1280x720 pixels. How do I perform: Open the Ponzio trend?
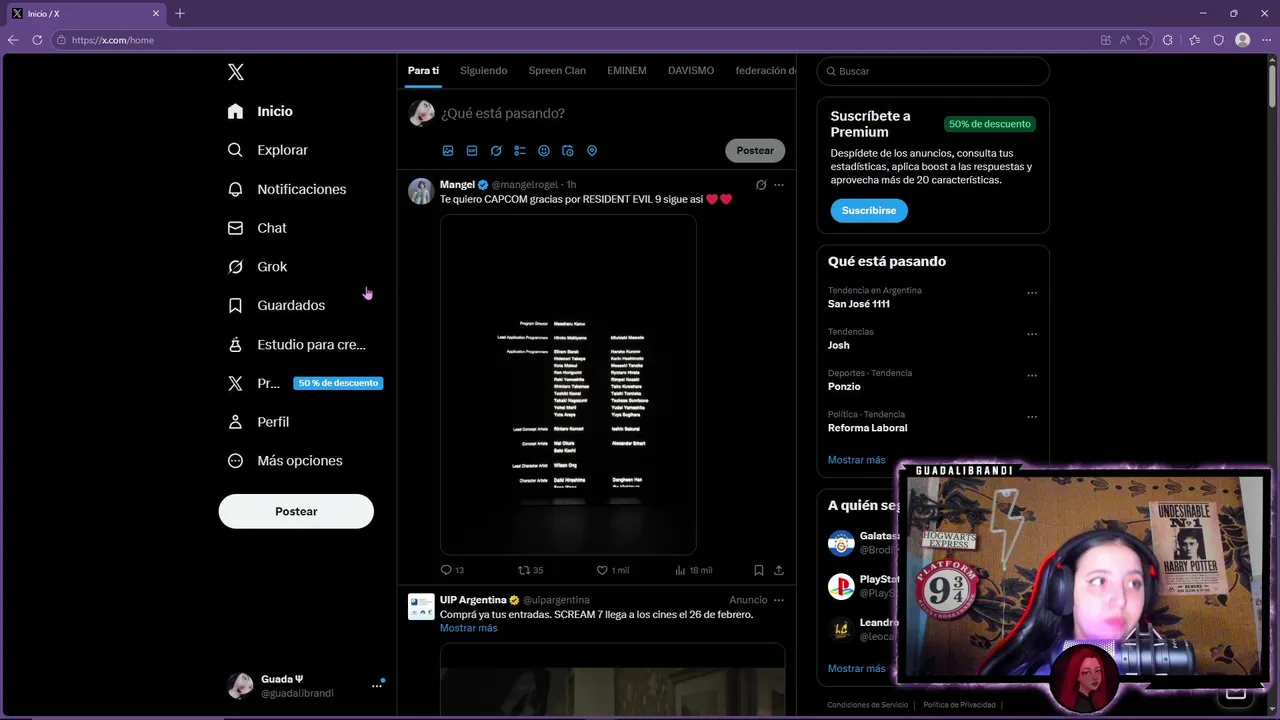tap(844, 386)
